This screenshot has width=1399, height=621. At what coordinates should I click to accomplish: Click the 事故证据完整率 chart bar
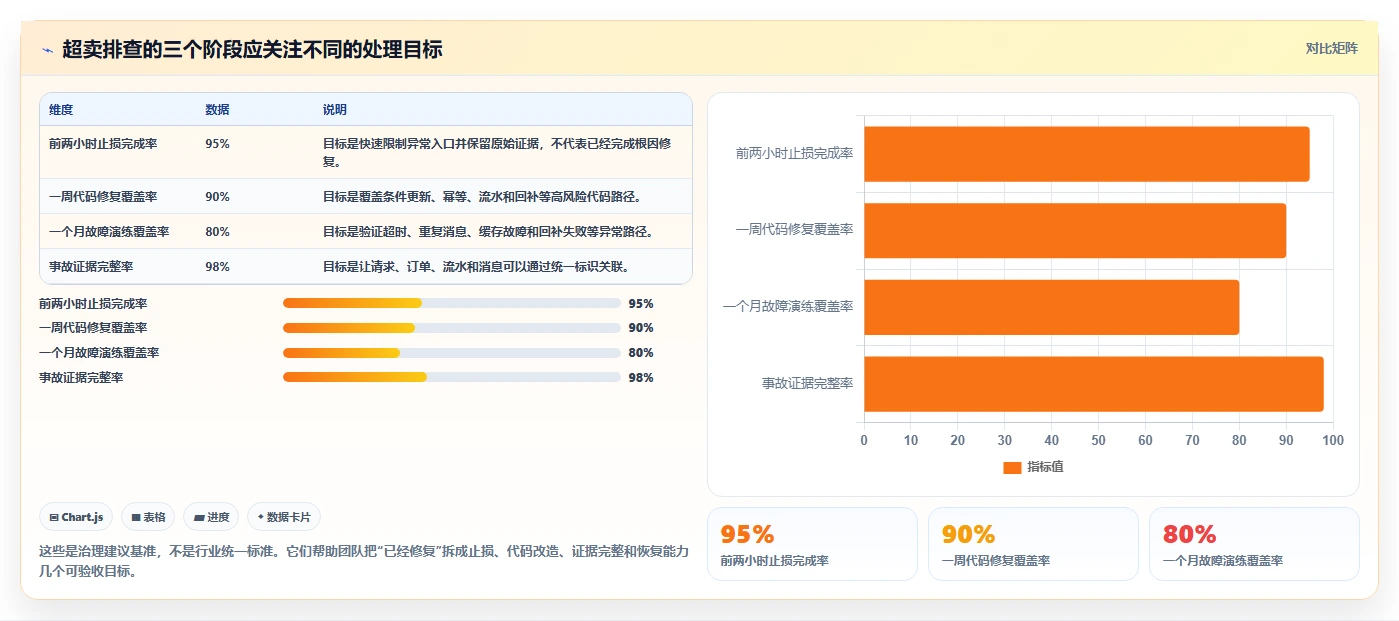[1093, 384]
